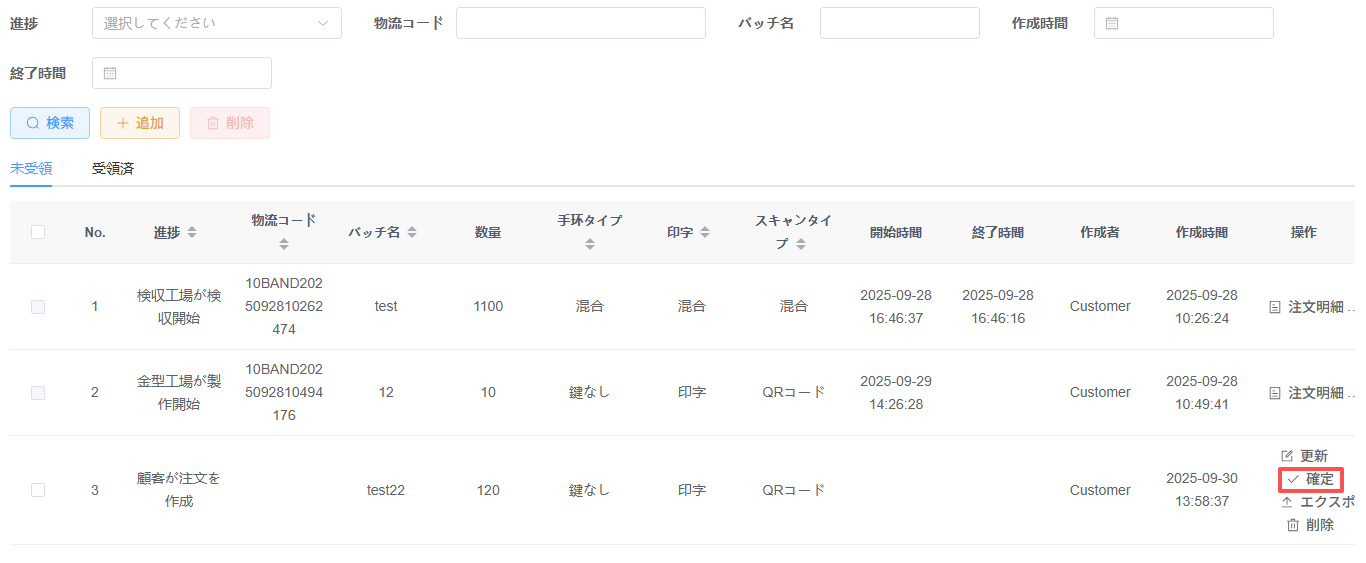Image resolution: width=1366 pixels, height=563 pixels.
Task: Focus the 物流コード input field
Action: pyautogui.click(x=580, y=23)
